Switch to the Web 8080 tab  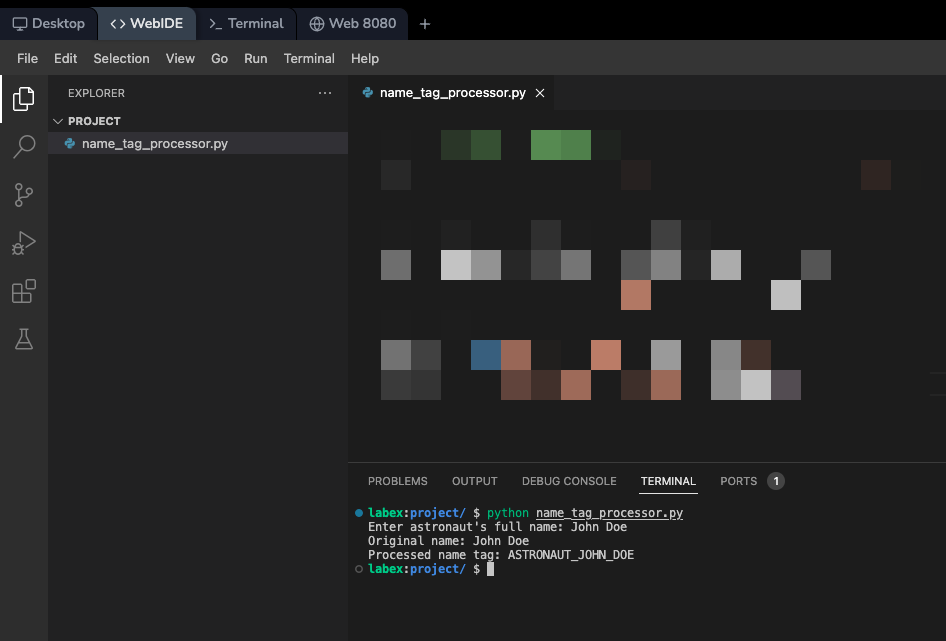(355, 23)
